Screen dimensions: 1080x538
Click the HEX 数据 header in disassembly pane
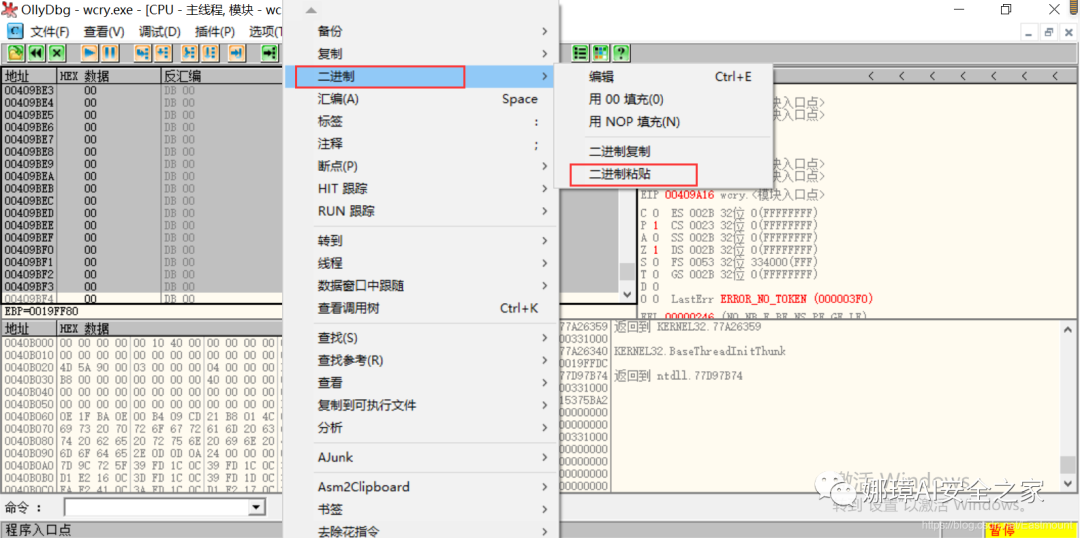pos(109,76)
